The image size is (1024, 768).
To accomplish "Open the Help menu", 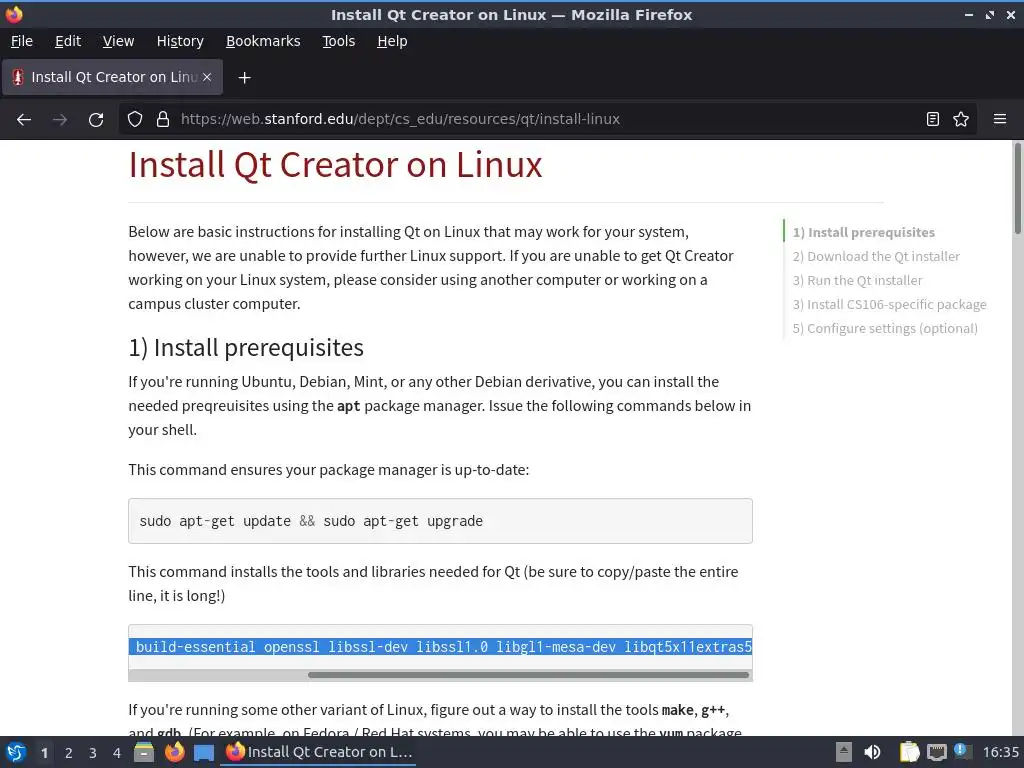I will click(392, 41).
